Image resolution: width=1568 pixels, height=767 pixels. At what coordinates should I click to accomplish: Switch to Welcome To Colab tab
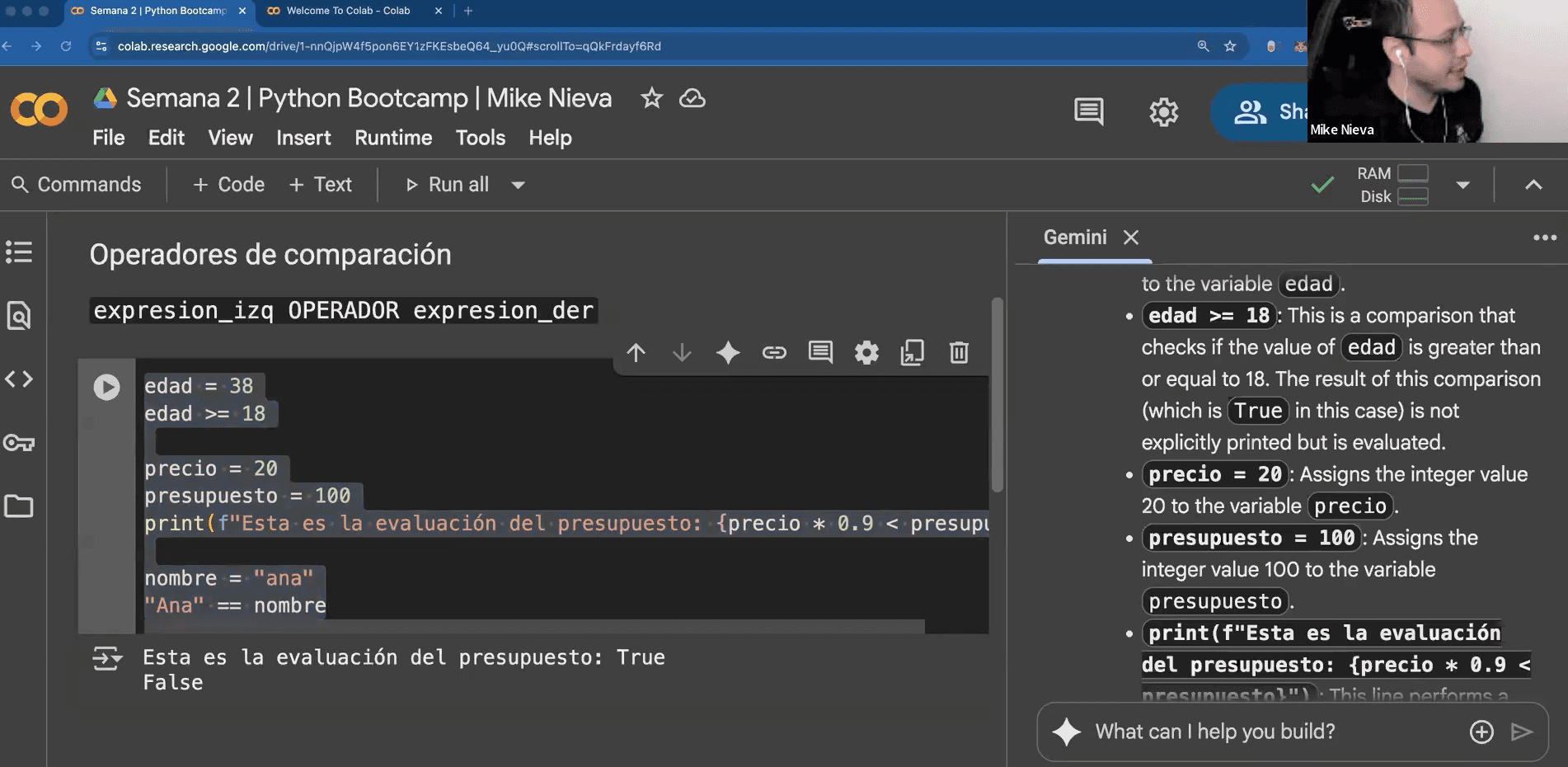point(348,11)
